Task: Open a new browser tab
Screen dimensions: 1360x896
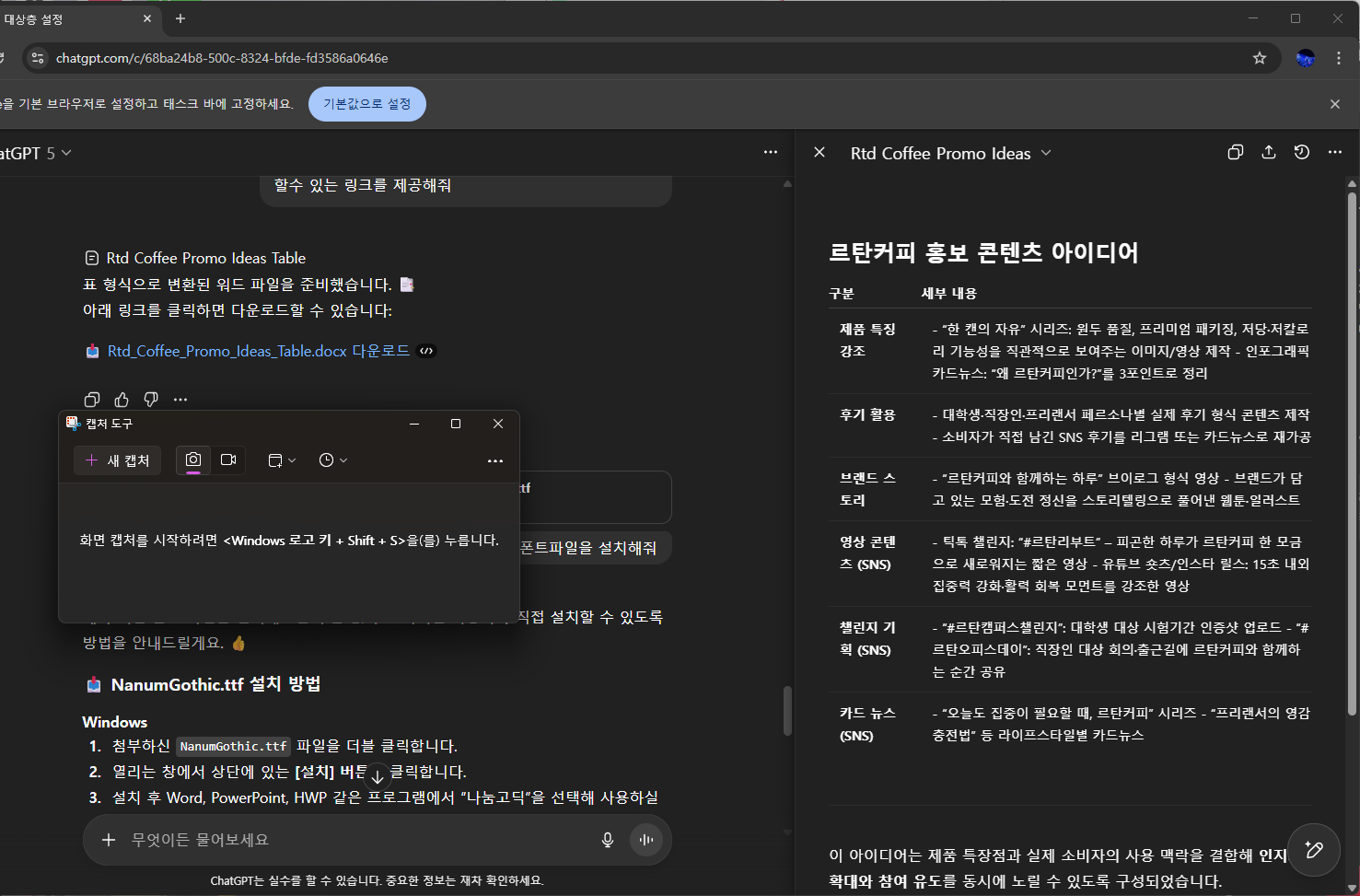Action: 180,18
